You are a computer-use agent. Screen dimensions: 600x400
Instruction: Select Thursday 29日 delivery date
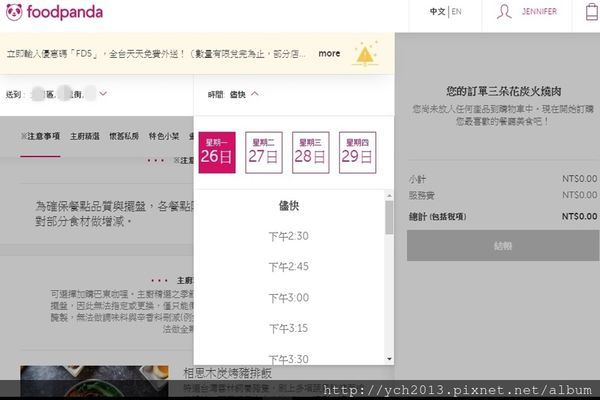coord(357,152)
